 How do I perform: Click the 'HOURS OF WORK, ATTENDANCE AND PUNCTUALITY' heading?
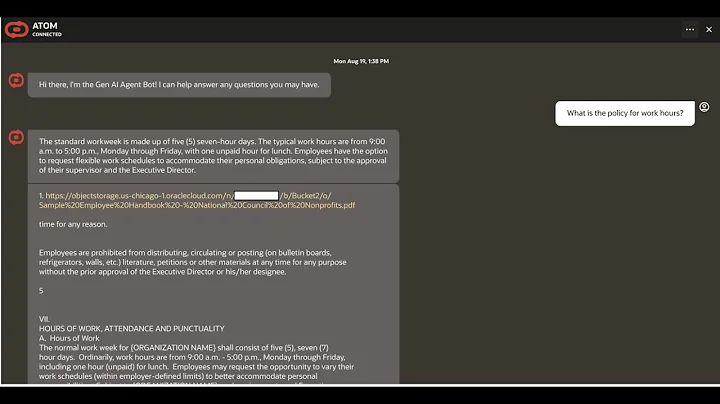(132, 329)
